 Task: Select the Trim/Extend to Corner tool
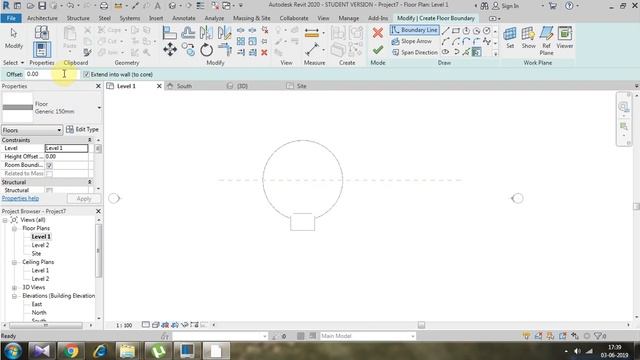[x=224, y=50]
